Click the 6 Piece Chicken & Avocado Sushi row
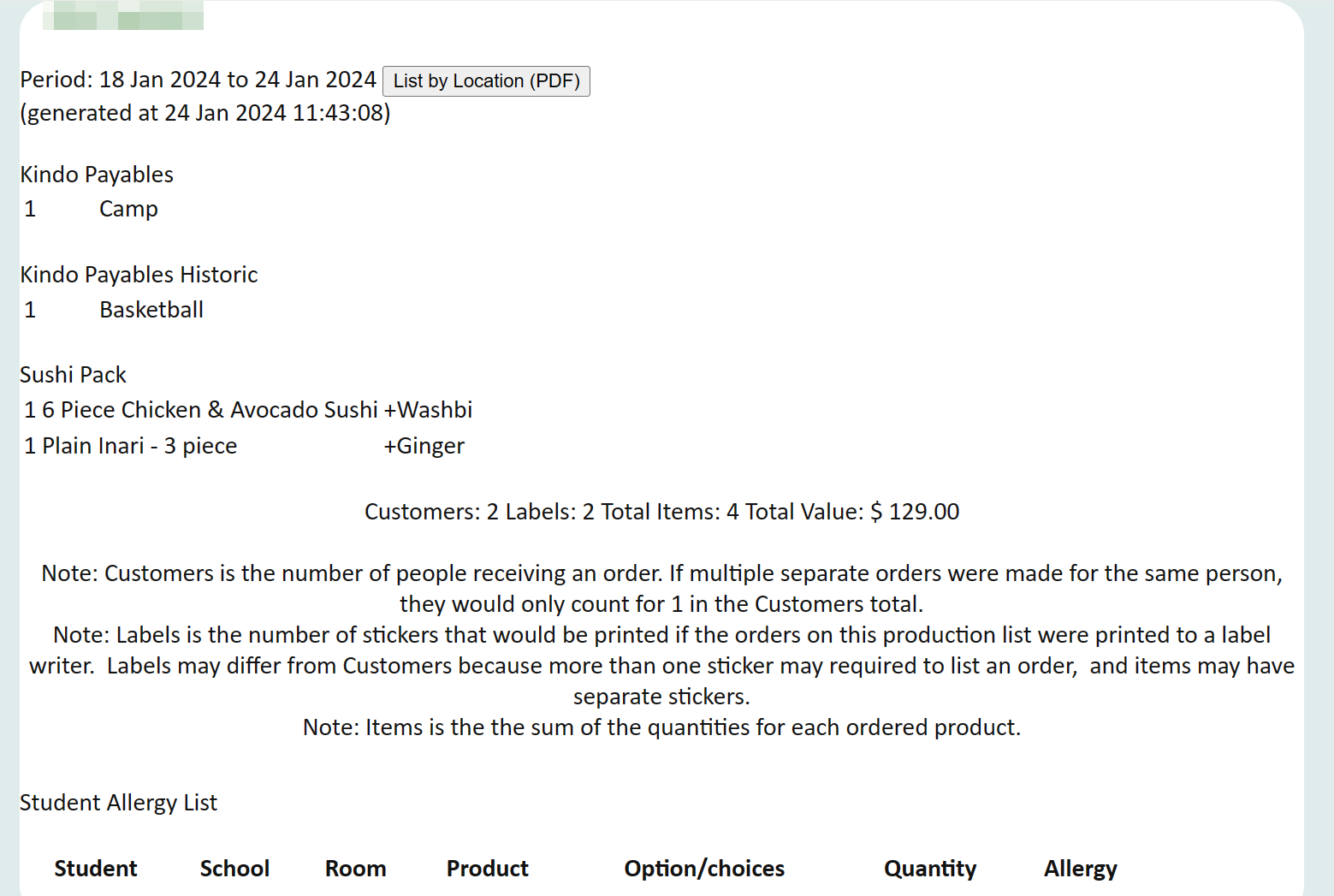The image size is (1334, 896). coord(248,410)
